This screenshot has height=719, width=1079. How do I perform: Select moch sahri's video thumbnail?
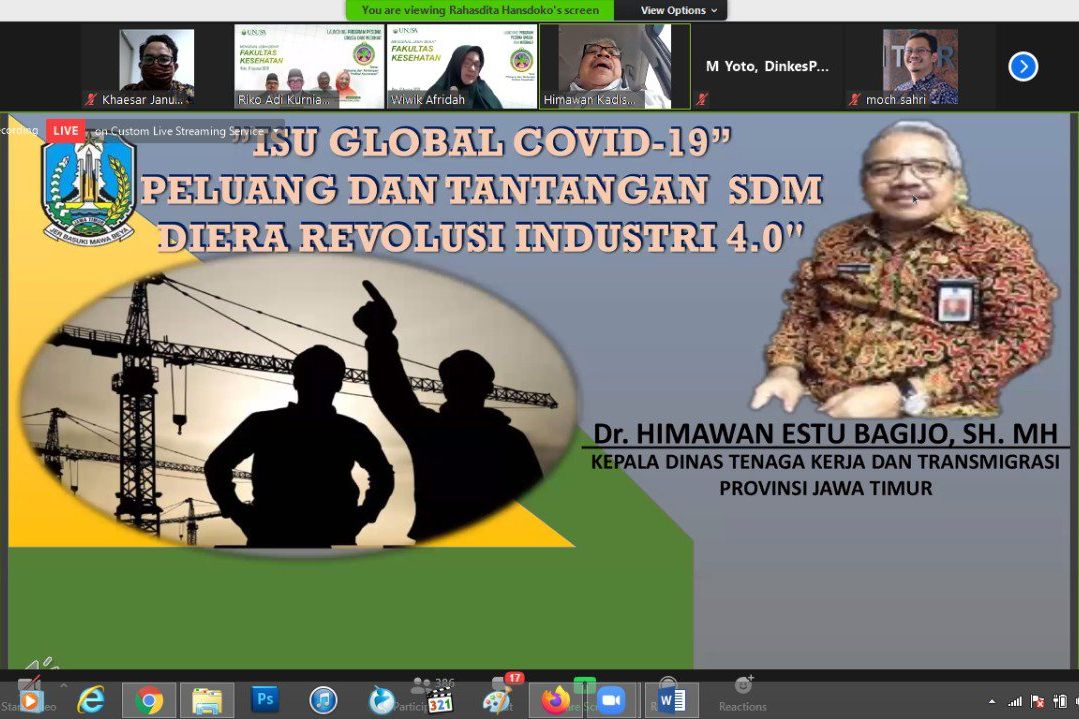coord(920,67)
